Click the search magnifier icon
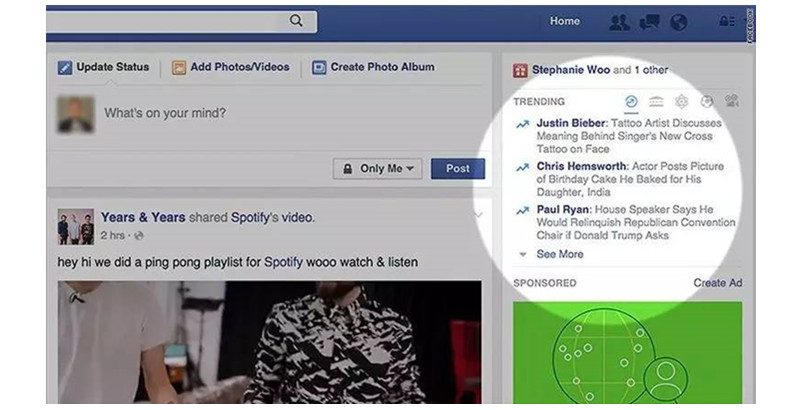Screen dimensions: 800x410 (296, 21)
